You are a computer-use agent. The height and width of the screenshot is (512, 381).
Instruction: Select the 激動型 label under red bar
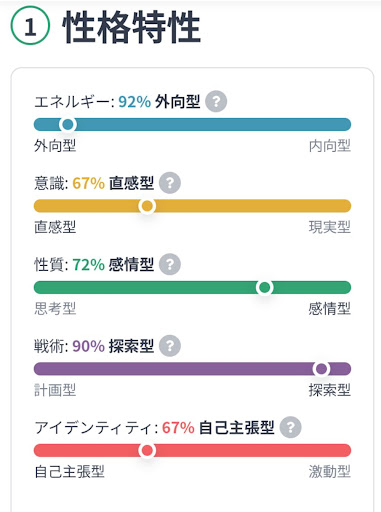(x=330, y=472)
